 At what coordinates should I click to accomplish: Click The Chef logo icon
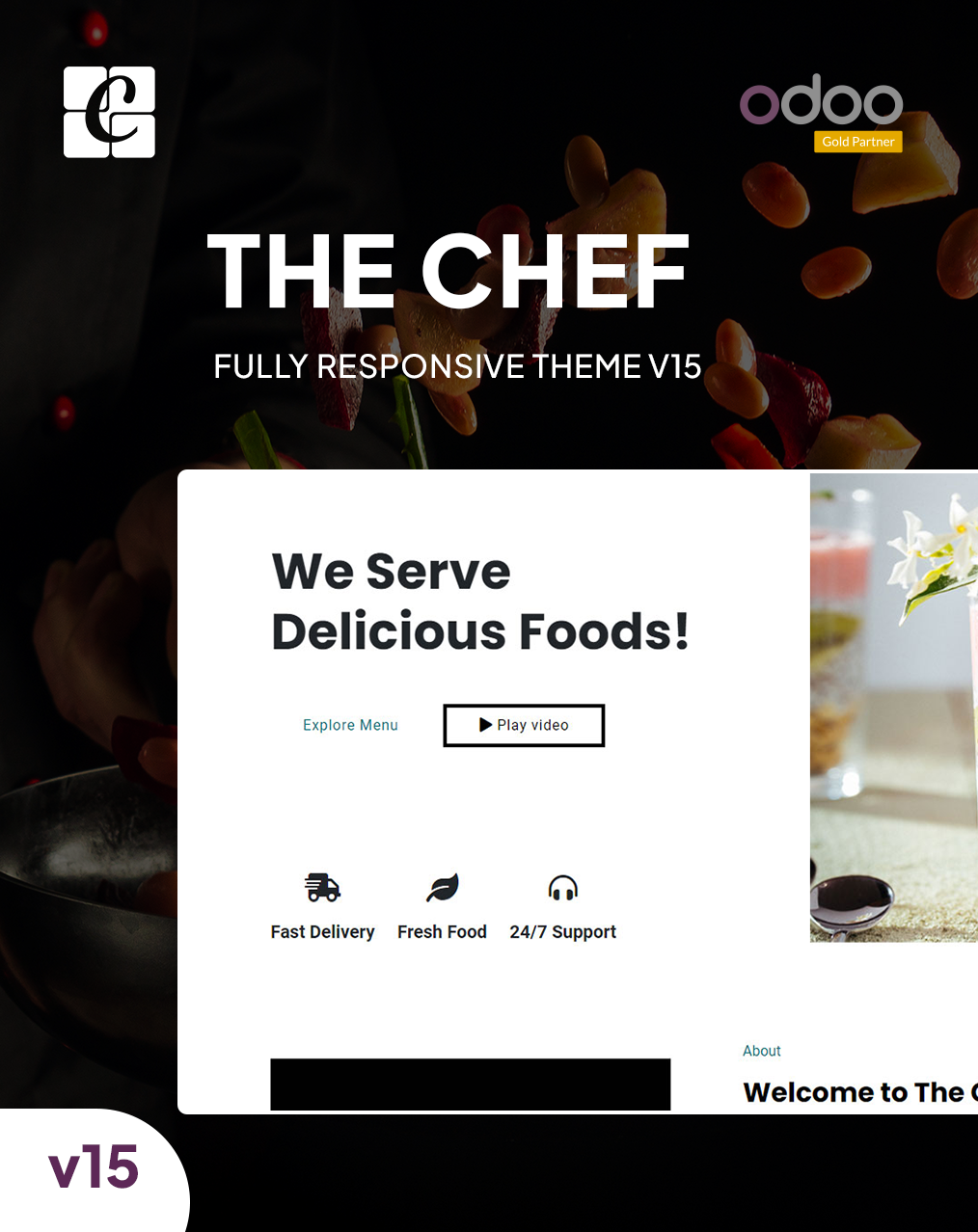tap(109, 112)
